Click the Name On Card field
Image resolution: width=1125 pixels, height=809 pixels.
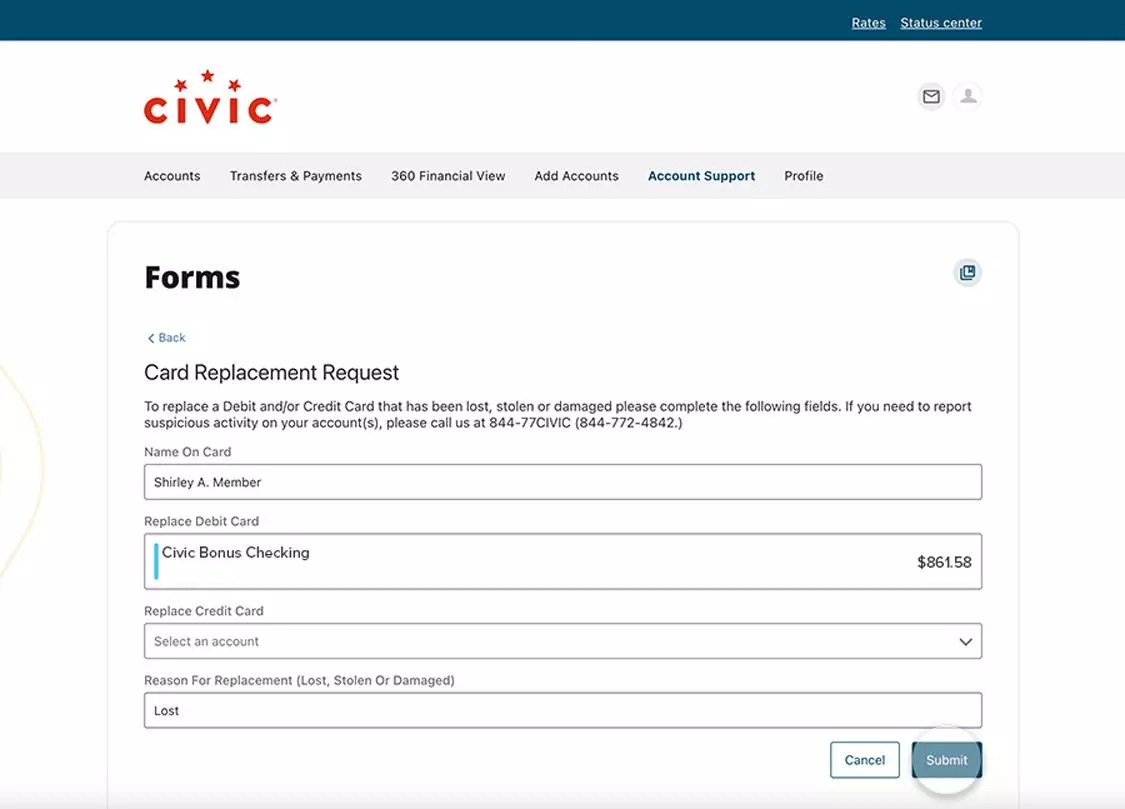562,482
